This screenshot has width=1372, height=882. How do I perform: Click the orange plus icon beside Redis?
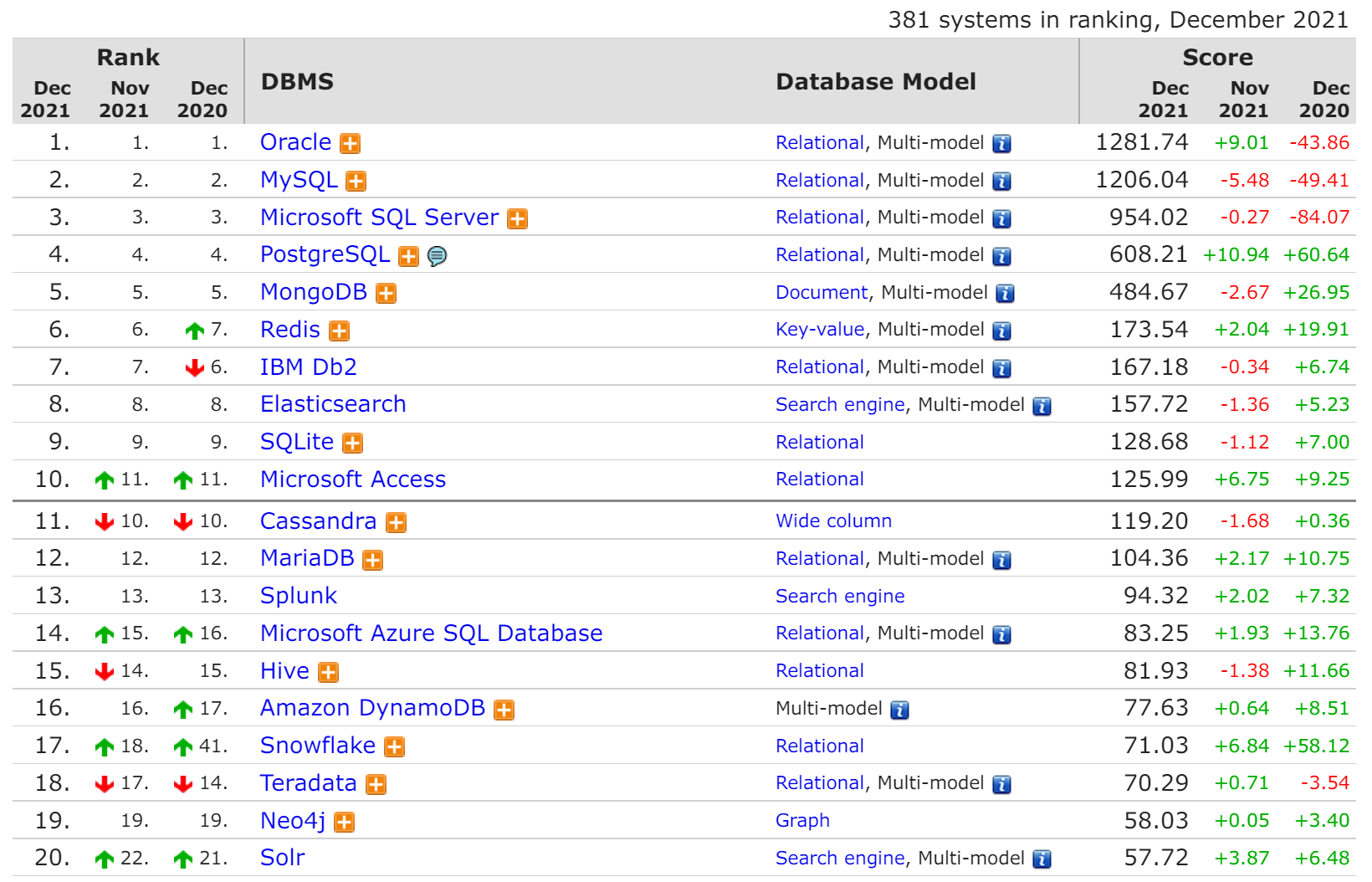(339, 331)
